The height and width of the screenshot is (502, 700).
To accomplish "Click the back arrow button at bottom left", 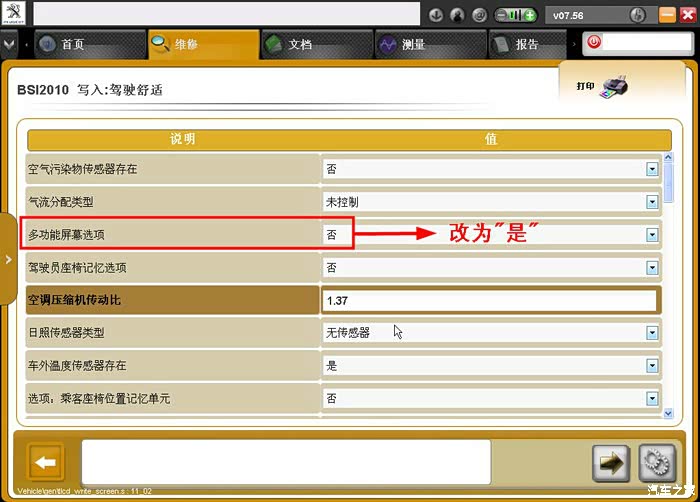I will pyautogui.click(x=46, y=463).
